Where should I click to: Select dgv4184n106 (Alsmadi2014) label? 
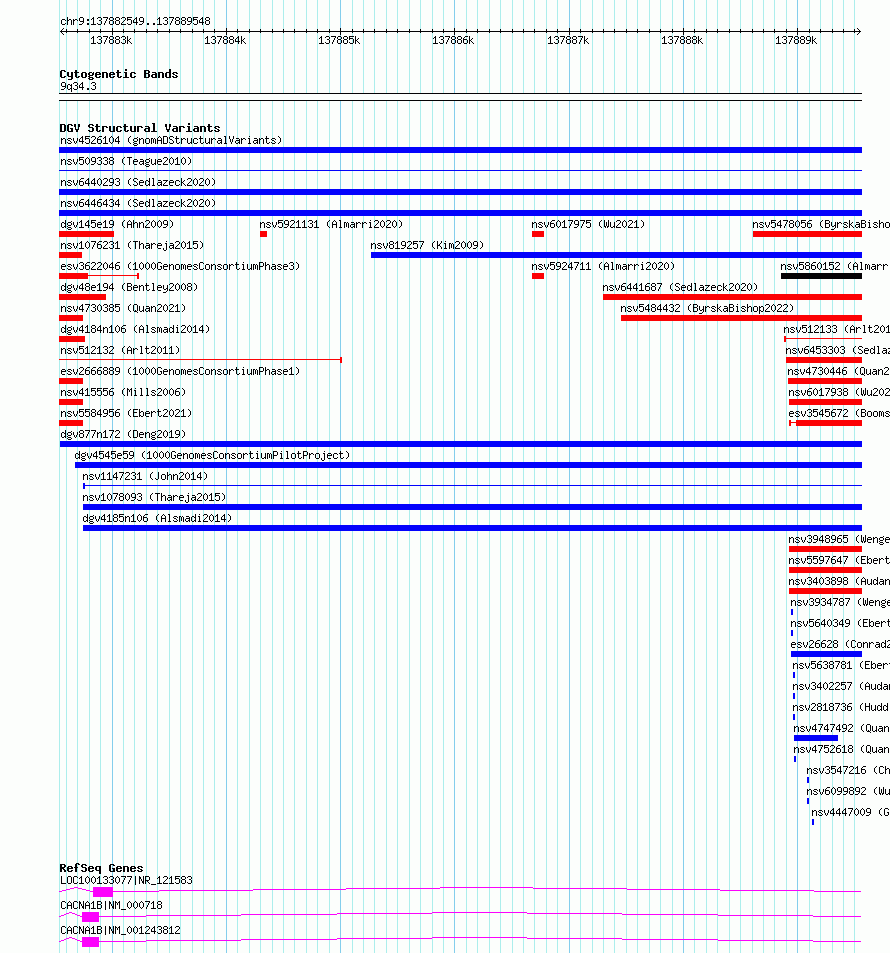click(135, 329)
